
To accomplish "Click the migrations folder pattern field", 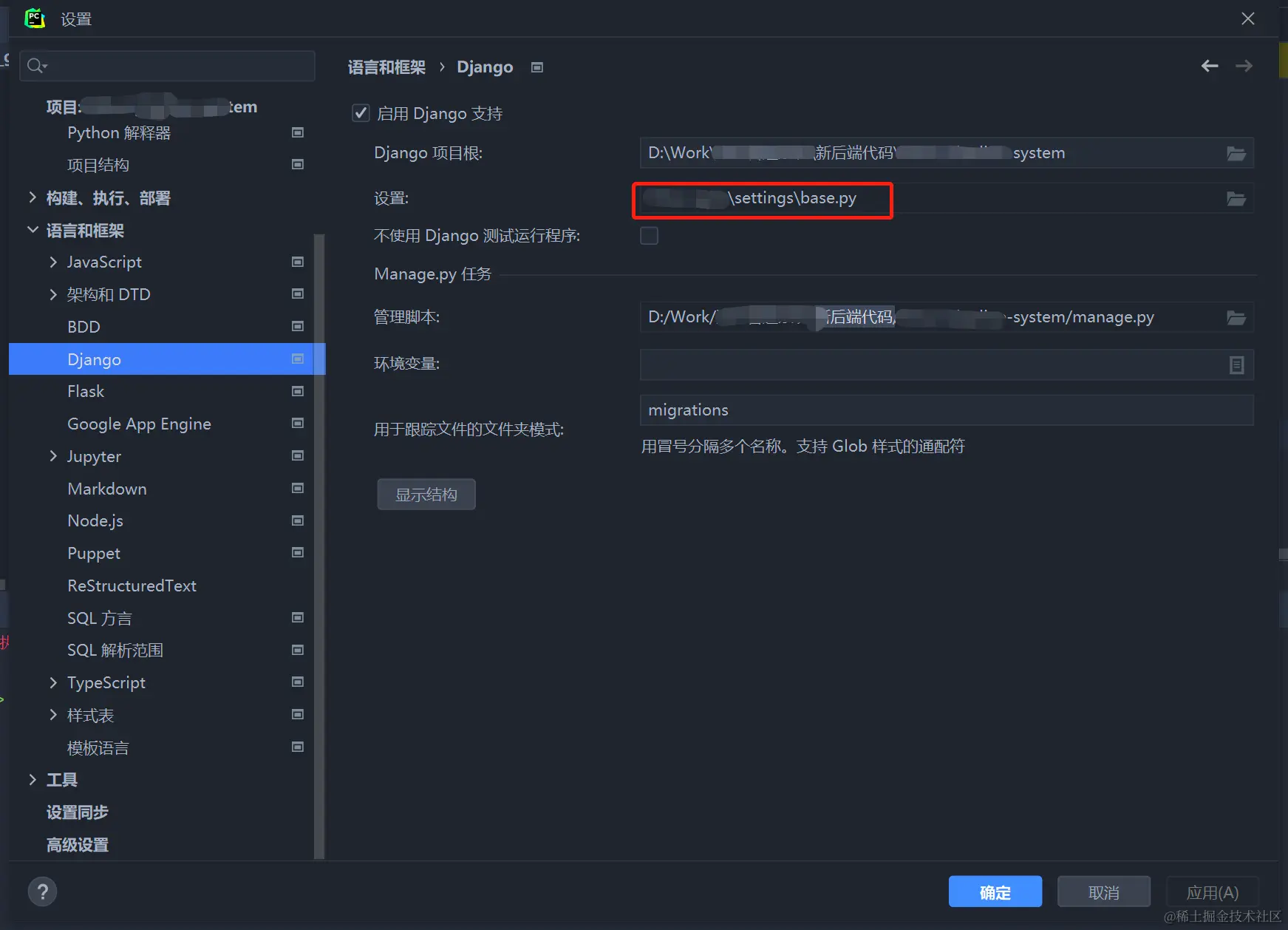I will click(947, 410).
